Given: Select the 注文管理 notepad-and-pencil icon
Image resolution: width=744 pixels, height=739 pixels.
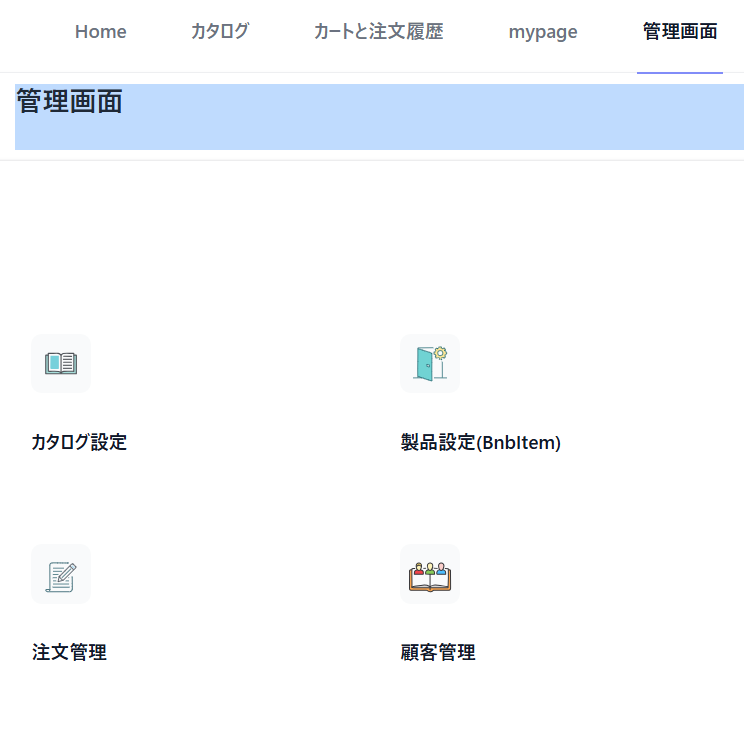Looking at the screenshot, I should tap(61, 574).
